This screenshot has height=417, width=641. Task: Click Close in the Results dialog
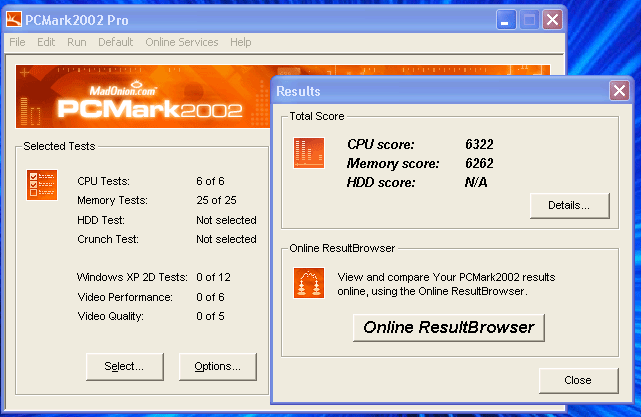(x=578, y=381)
